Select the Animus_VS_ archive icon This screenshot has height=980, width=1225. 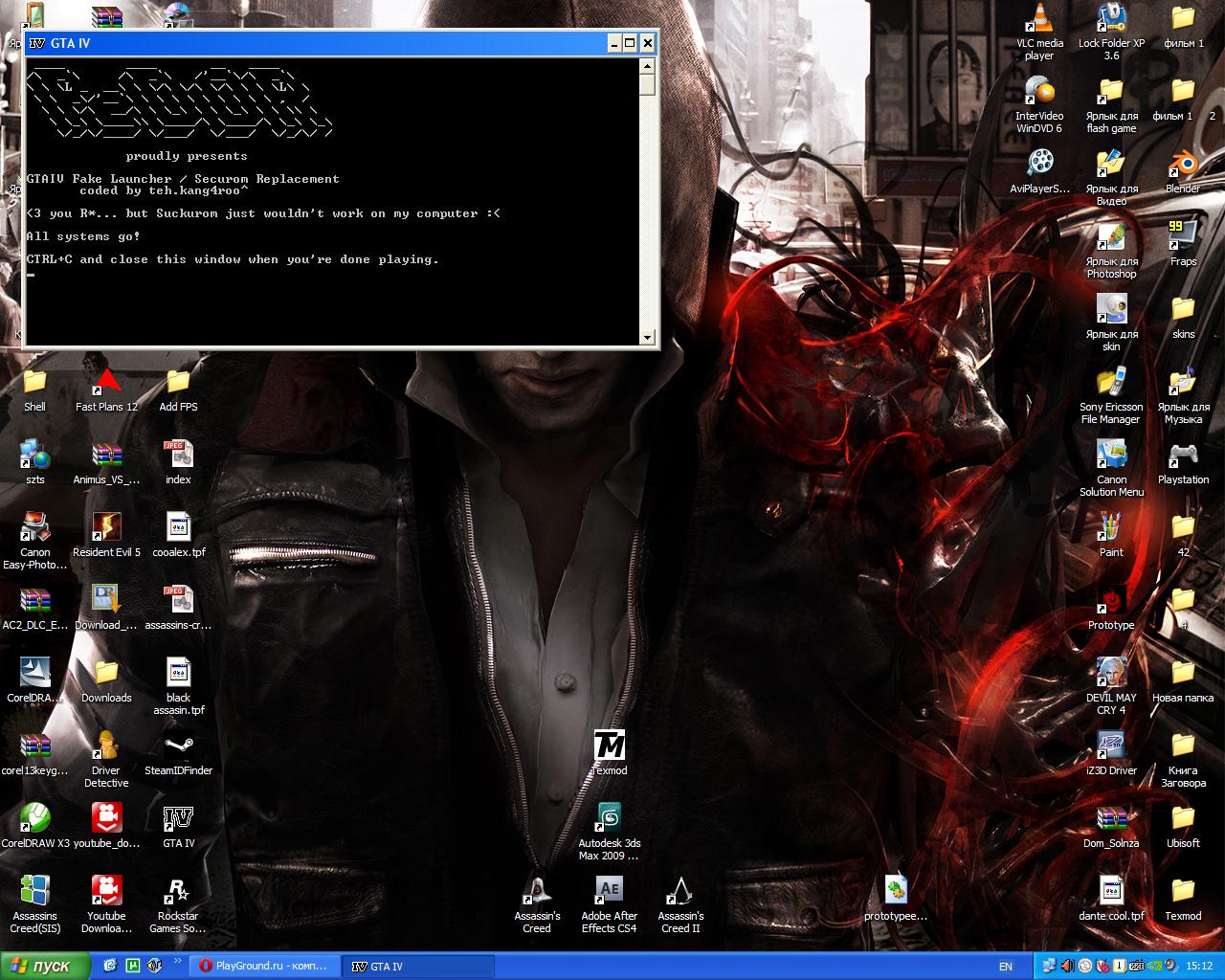coord(106,461)
